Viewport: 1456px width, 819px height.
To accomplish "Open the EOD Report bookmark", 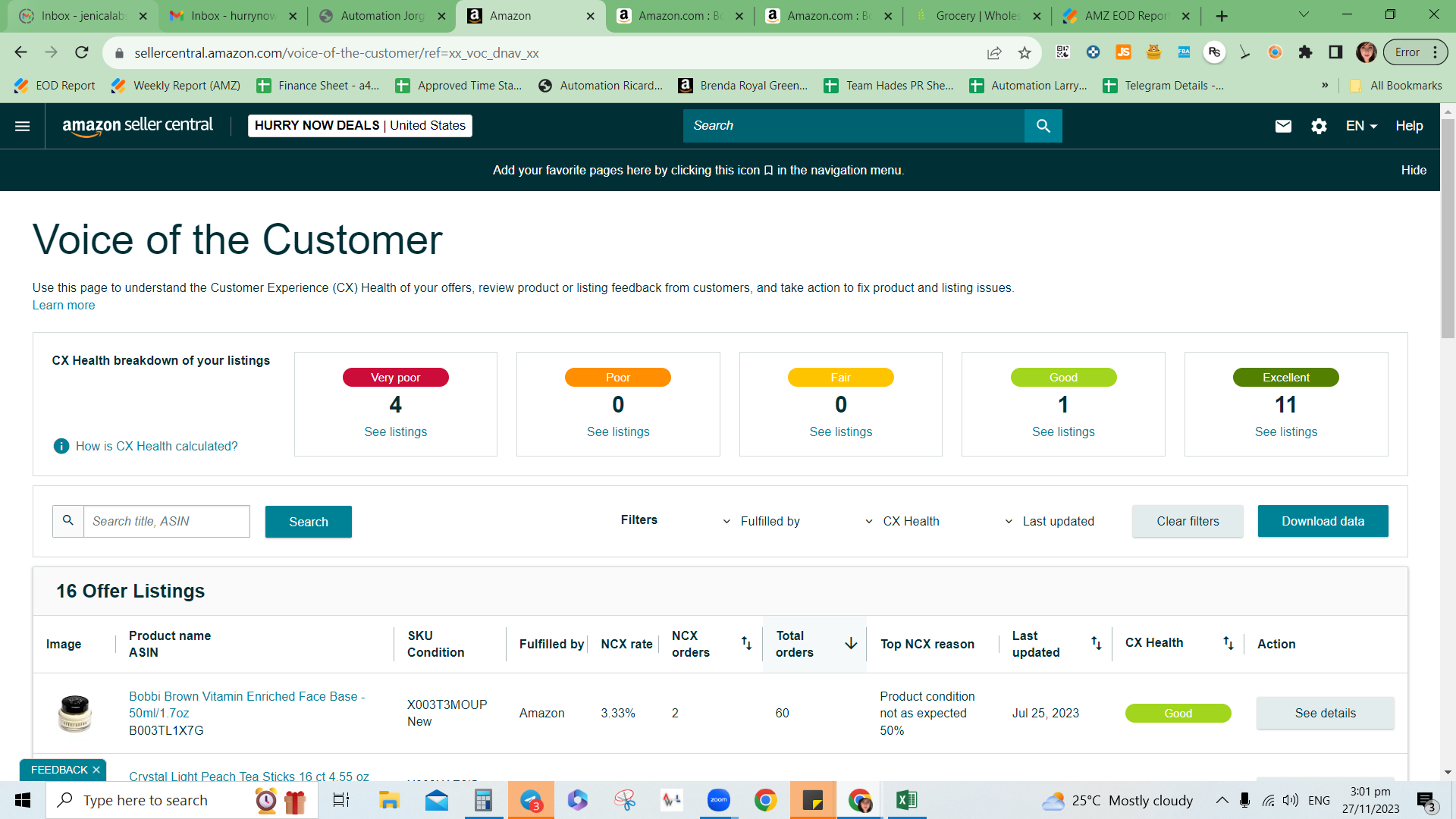I will [55, 86].
